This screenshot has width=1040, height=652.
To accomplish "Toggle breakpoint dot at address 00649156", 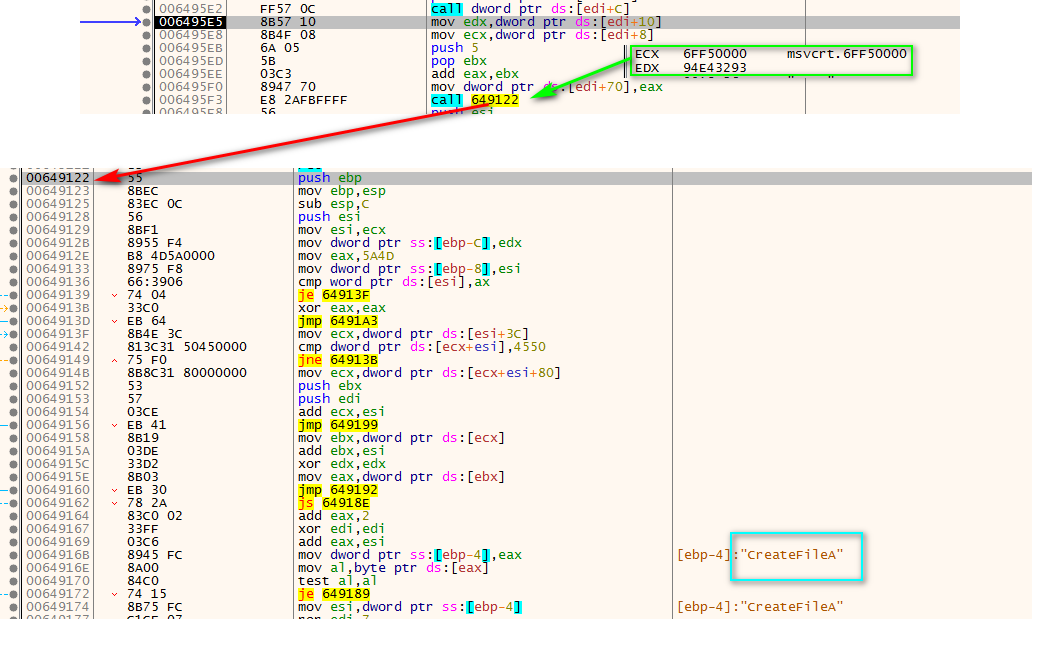I will tap(13, 425).
